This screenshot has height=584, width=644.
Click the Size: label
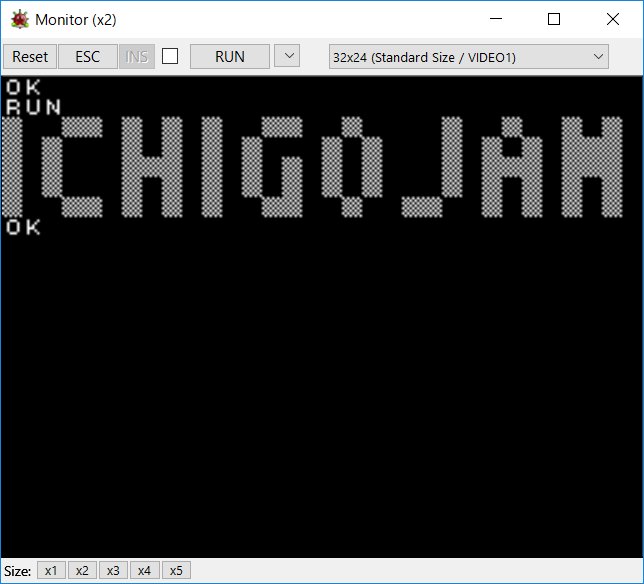click(18, 571)
